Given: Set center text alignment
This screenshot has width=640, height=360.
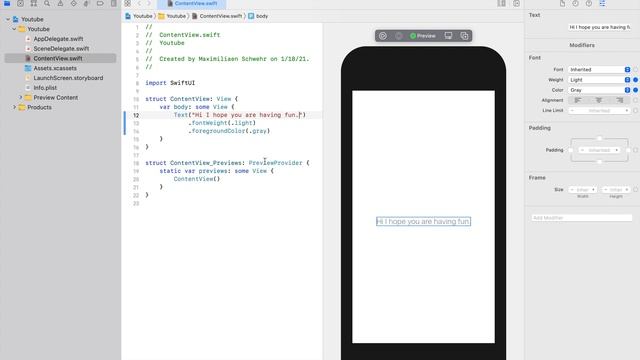Looking at the screenshot, I should pos(599,100).
